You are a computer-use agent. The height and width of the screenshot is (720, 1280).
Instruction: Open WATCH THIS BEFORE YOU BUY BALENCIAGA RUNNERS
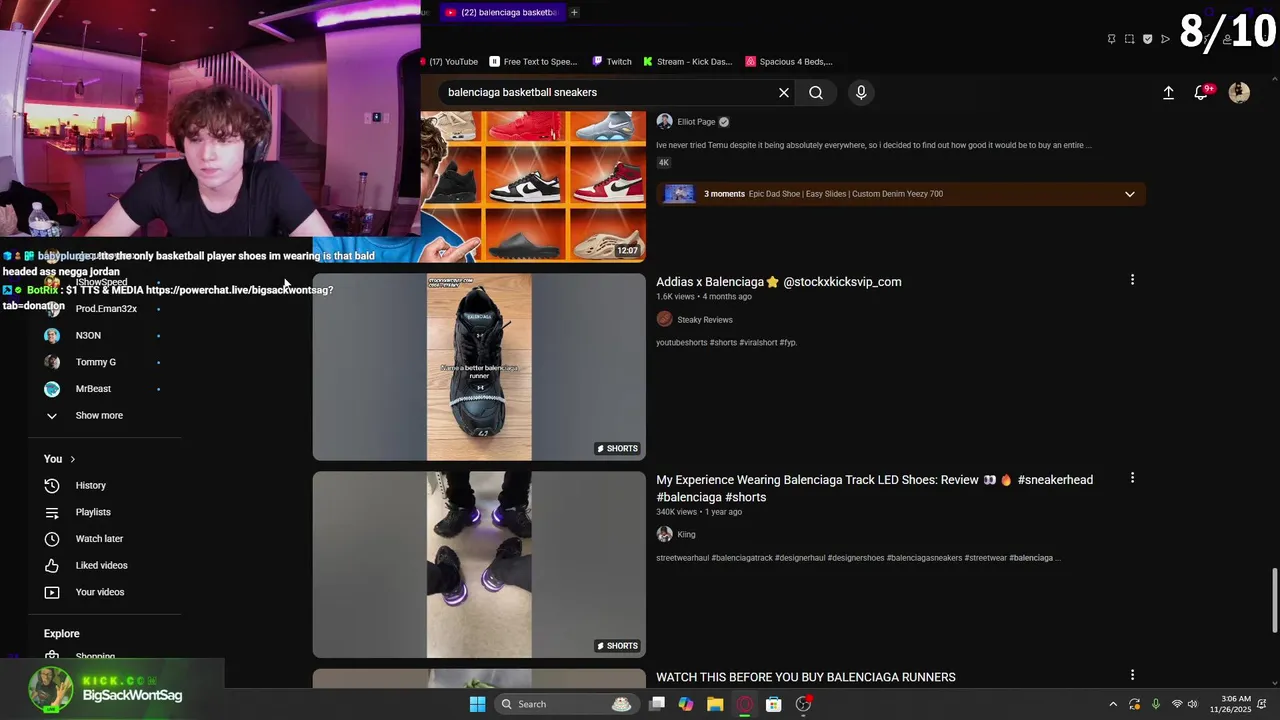806,677
